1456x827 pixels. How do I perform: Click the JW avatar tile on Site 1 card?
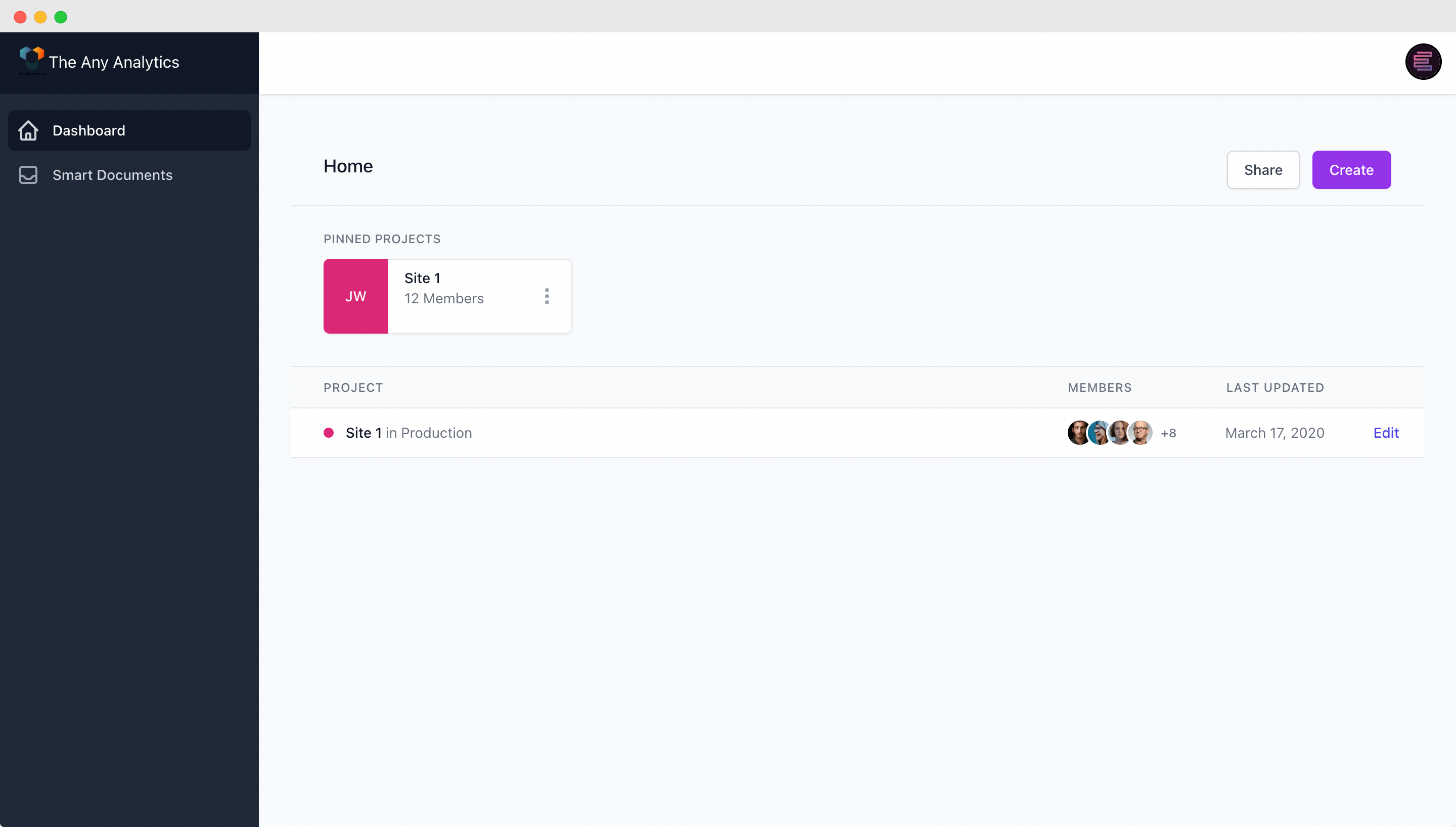pos(355,296)
